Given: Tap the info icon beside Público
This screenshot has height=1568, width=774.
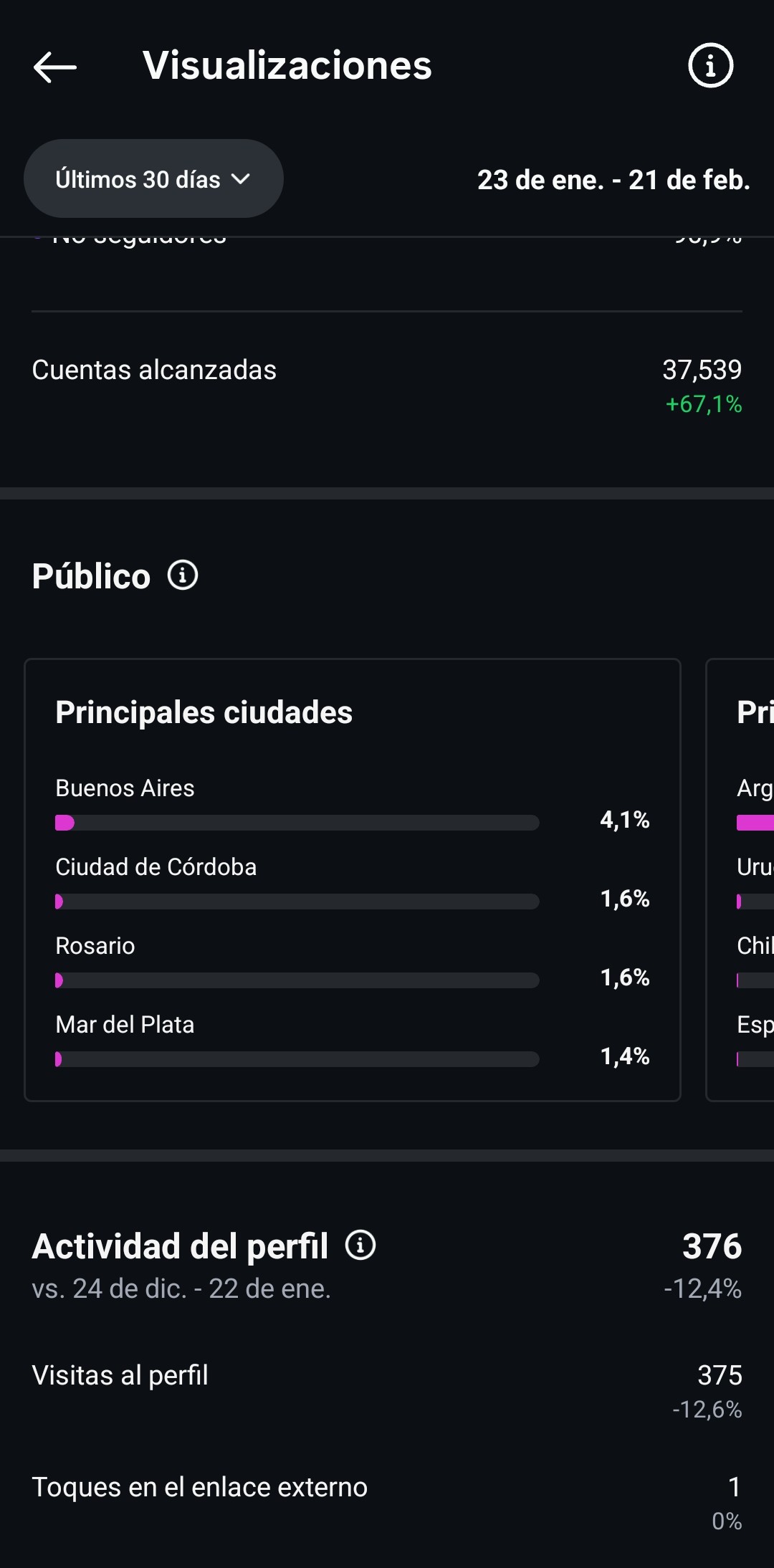Looking at the screenshot, I should point(183,575).
